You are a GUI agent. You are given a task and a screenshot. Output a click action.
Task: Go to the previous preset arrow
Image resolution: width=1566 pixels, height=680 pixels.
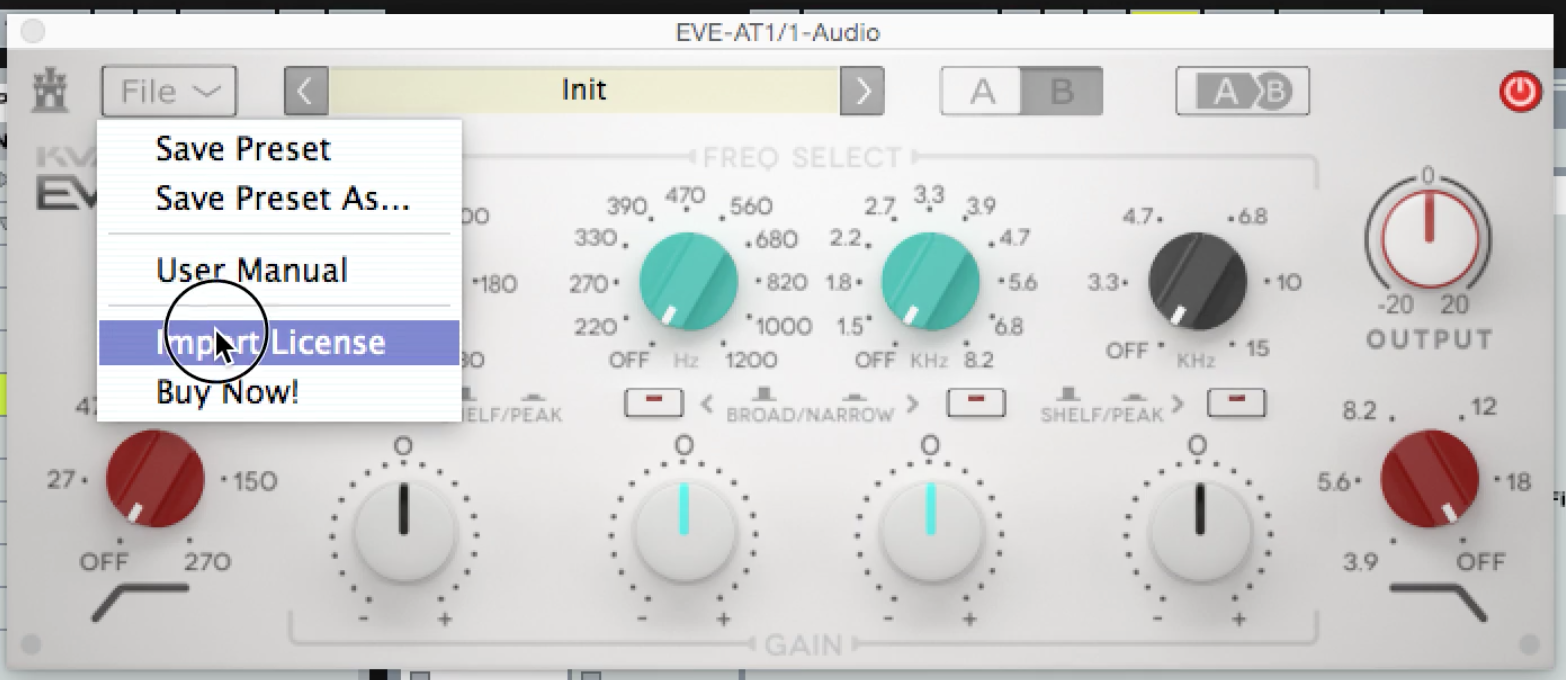point(306,92)
